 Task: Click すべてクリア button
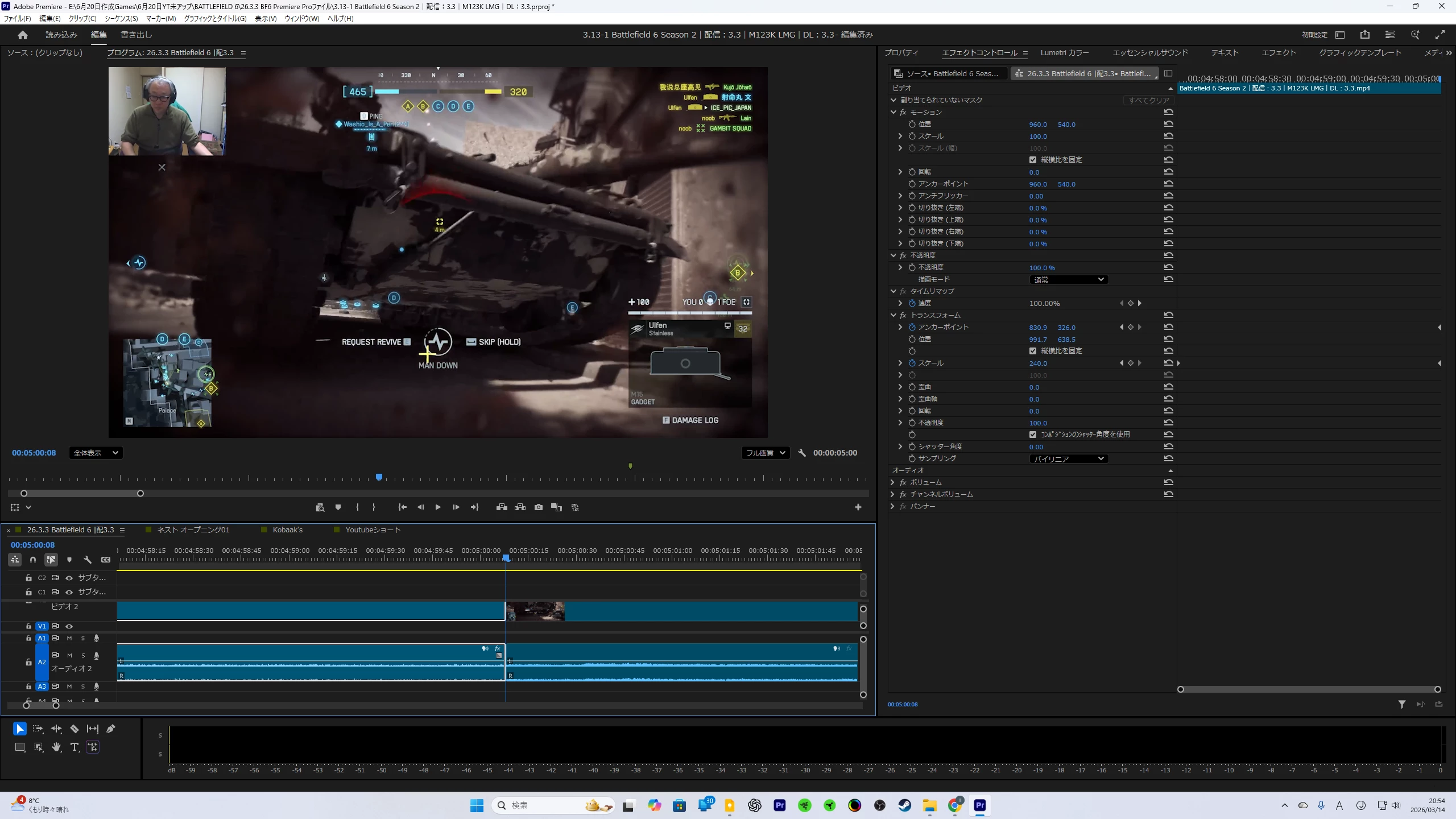coord(1148,100)
